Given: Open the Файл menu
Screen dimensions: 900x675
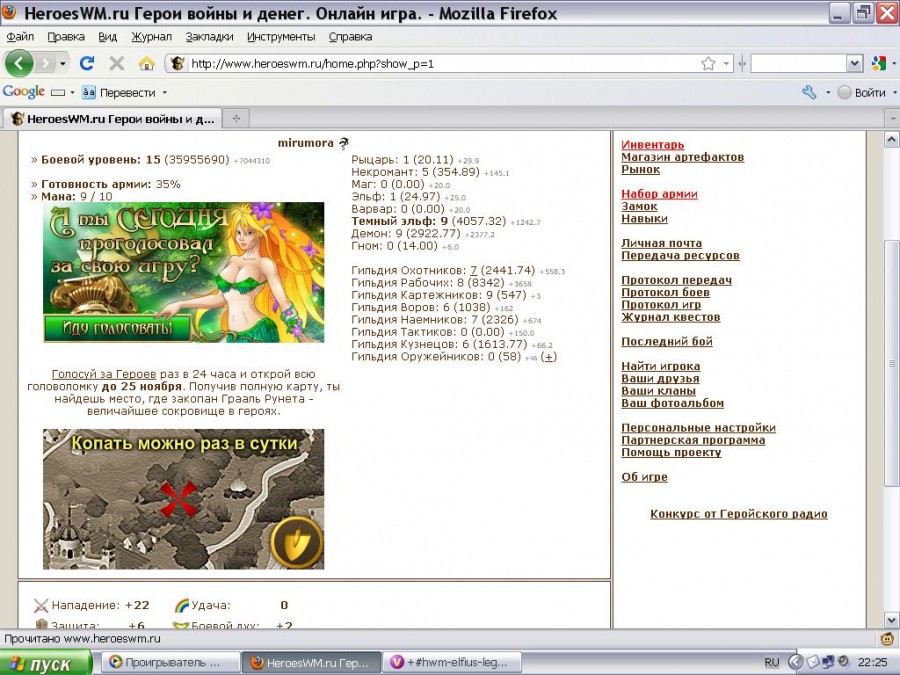Looking at the screenshot, I should click(20, 37).
